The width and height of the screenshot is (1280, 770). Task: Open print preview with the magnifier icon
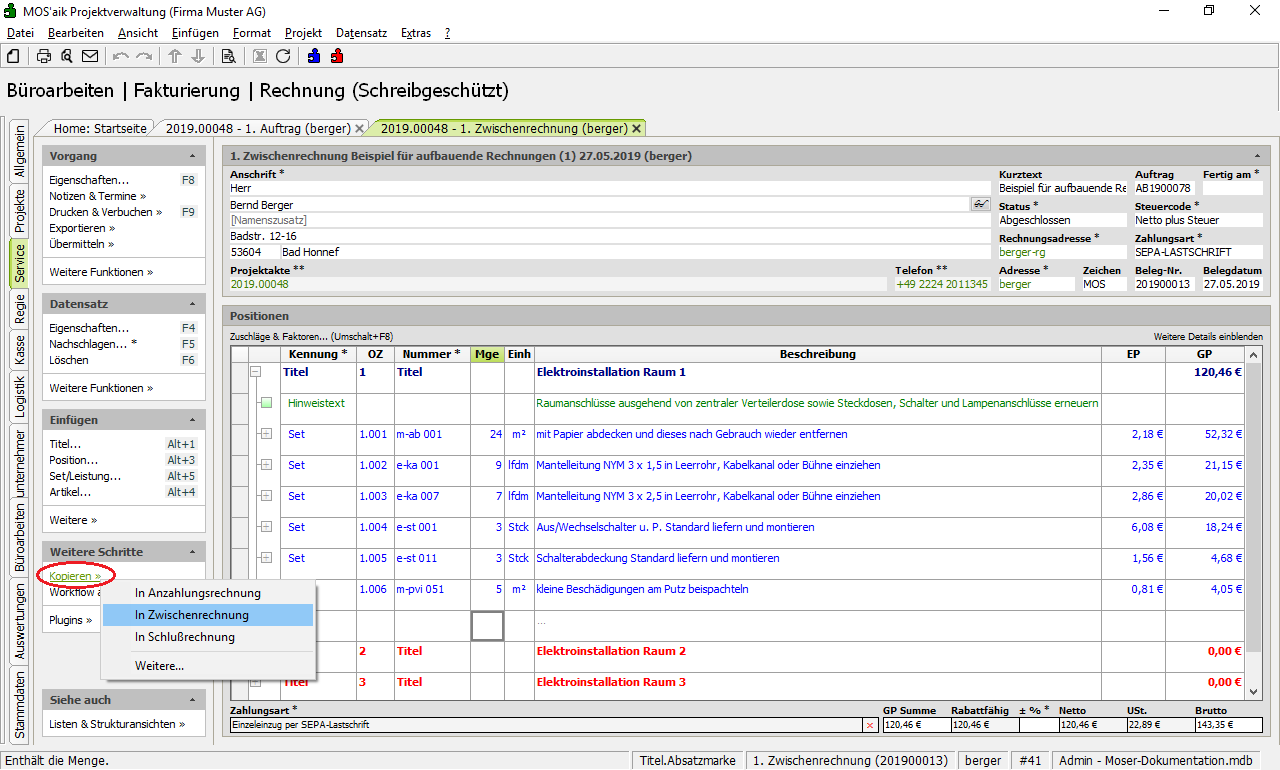[x=67, y=56]
